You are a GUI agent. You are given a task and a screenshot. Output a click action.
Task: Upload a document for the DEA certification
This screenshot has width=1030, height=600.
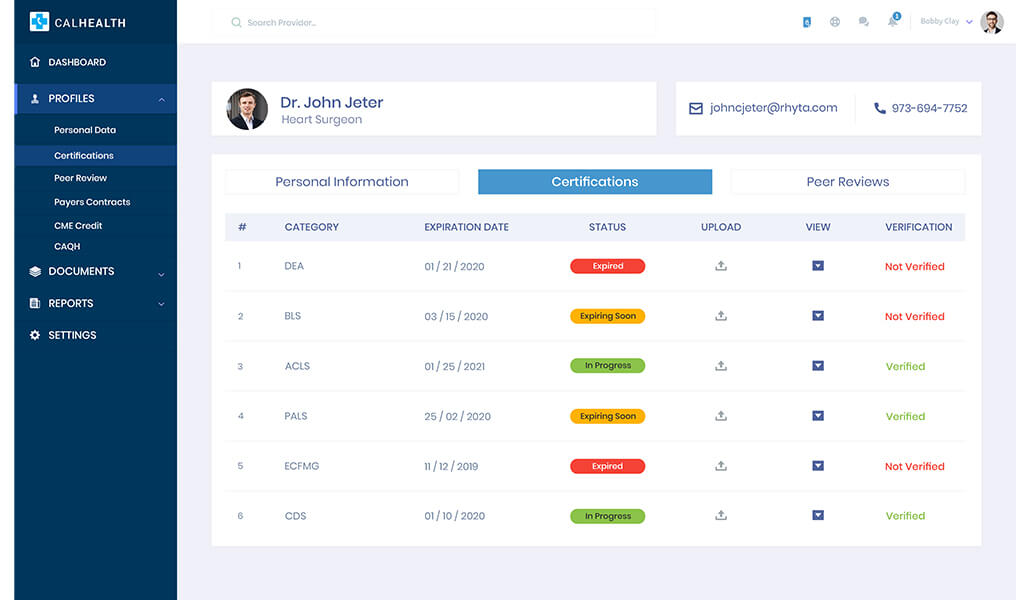click(721, 266)
